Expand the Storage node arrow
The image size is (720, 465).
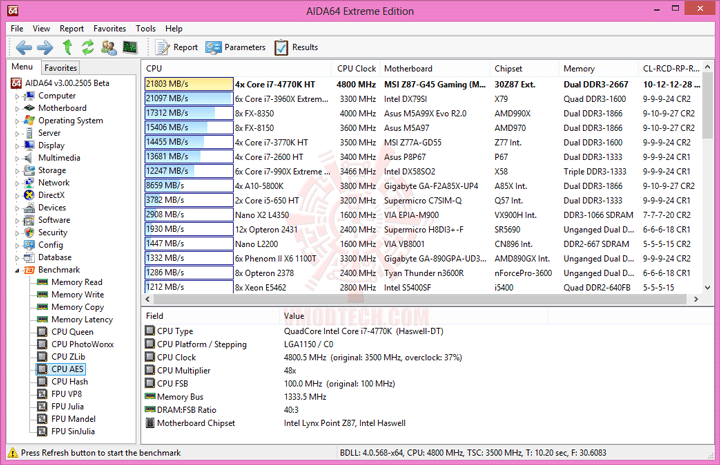[x=17, y=171]
